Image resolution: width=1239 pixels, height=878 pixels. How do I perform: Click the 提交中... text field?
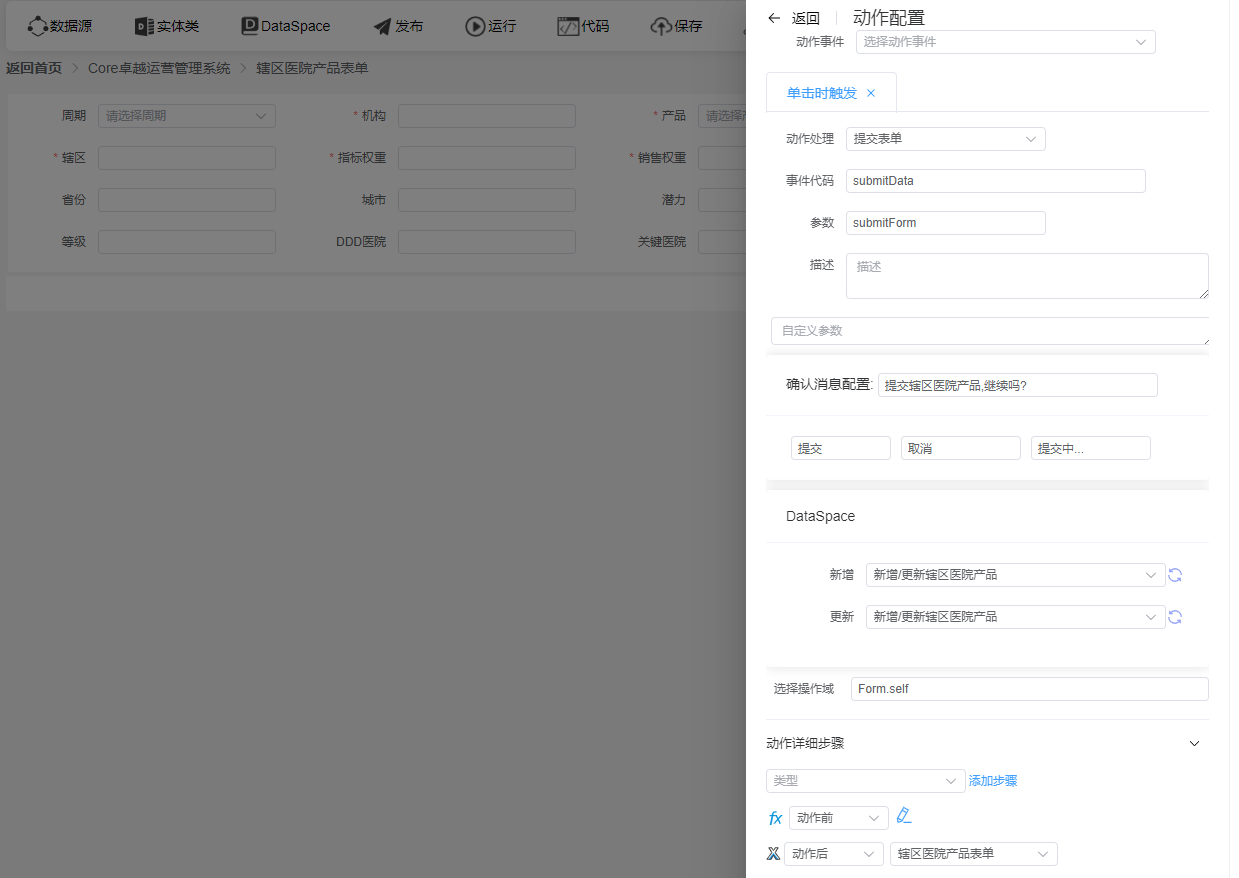[1091, 448]
